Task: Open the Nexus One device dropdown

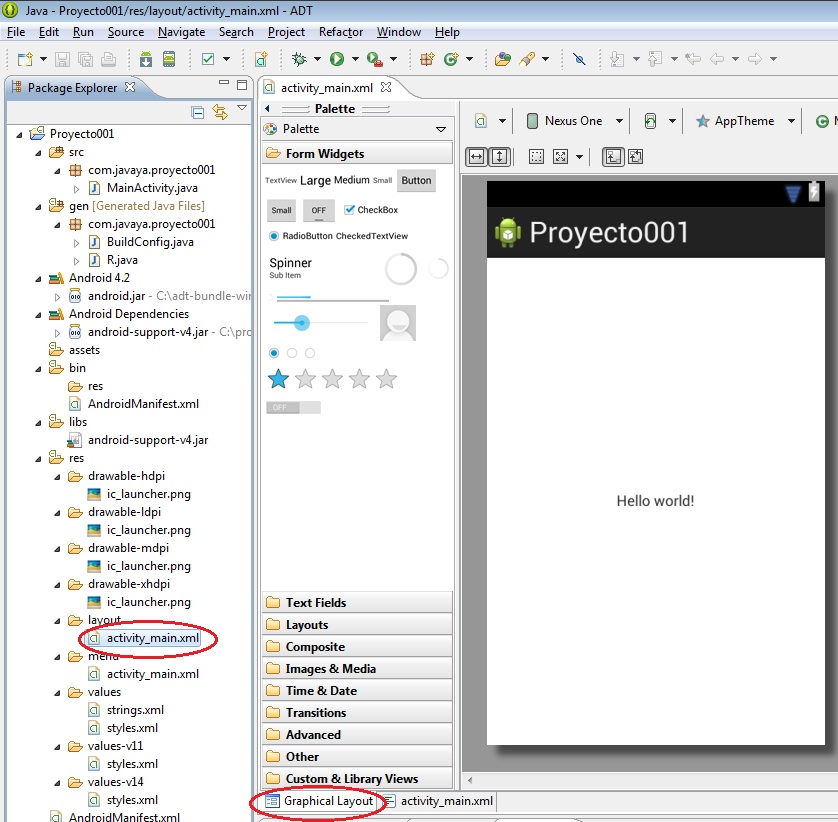Action: (x=619, y=121)
